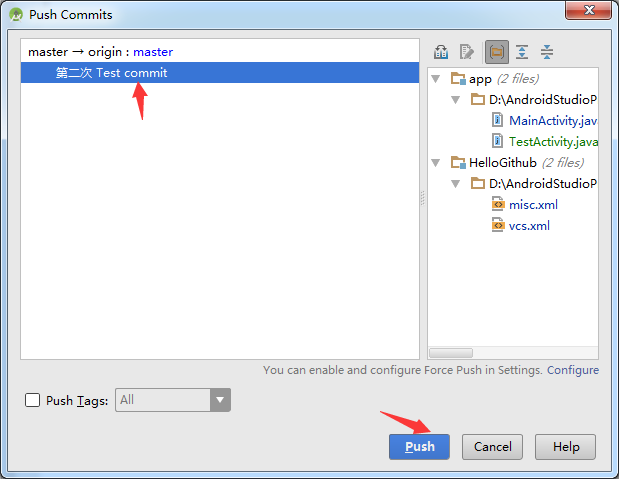Close the Push Commits dialog

pos(588,10)
